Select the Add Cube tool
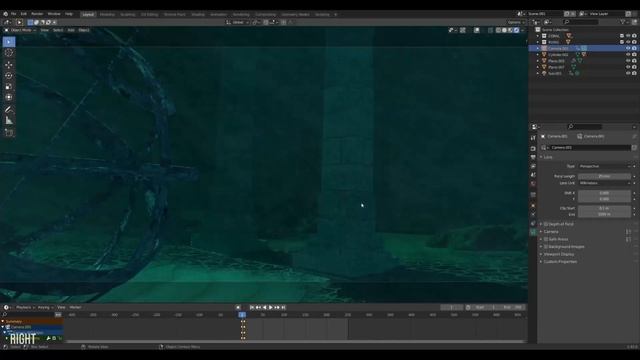Viewport: 640px width, 360px height. (x=9, y=133)
